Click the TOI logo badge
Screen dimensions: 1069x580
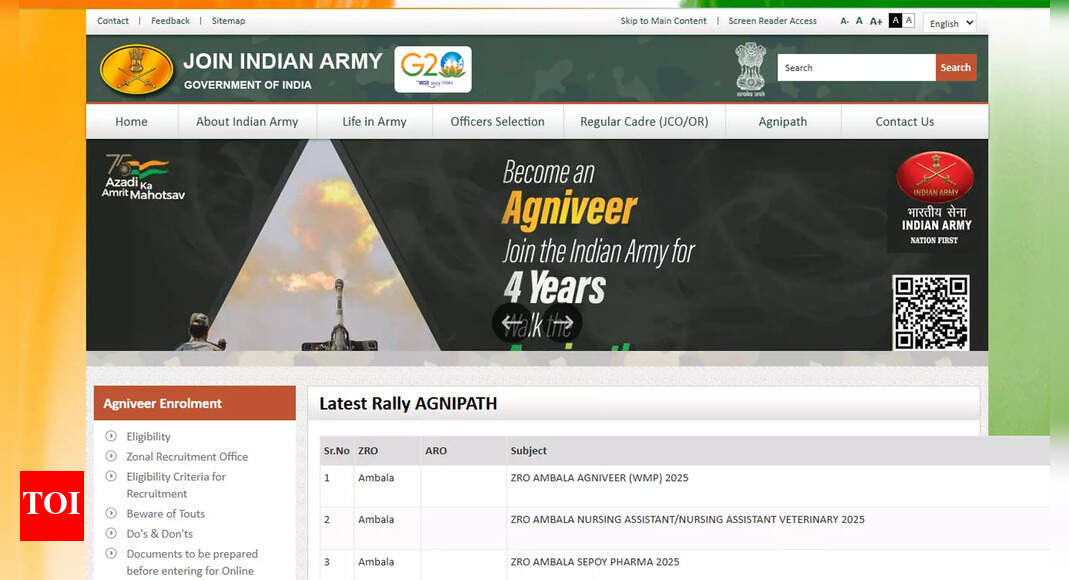pyautogui.click(x=51, y=505)
